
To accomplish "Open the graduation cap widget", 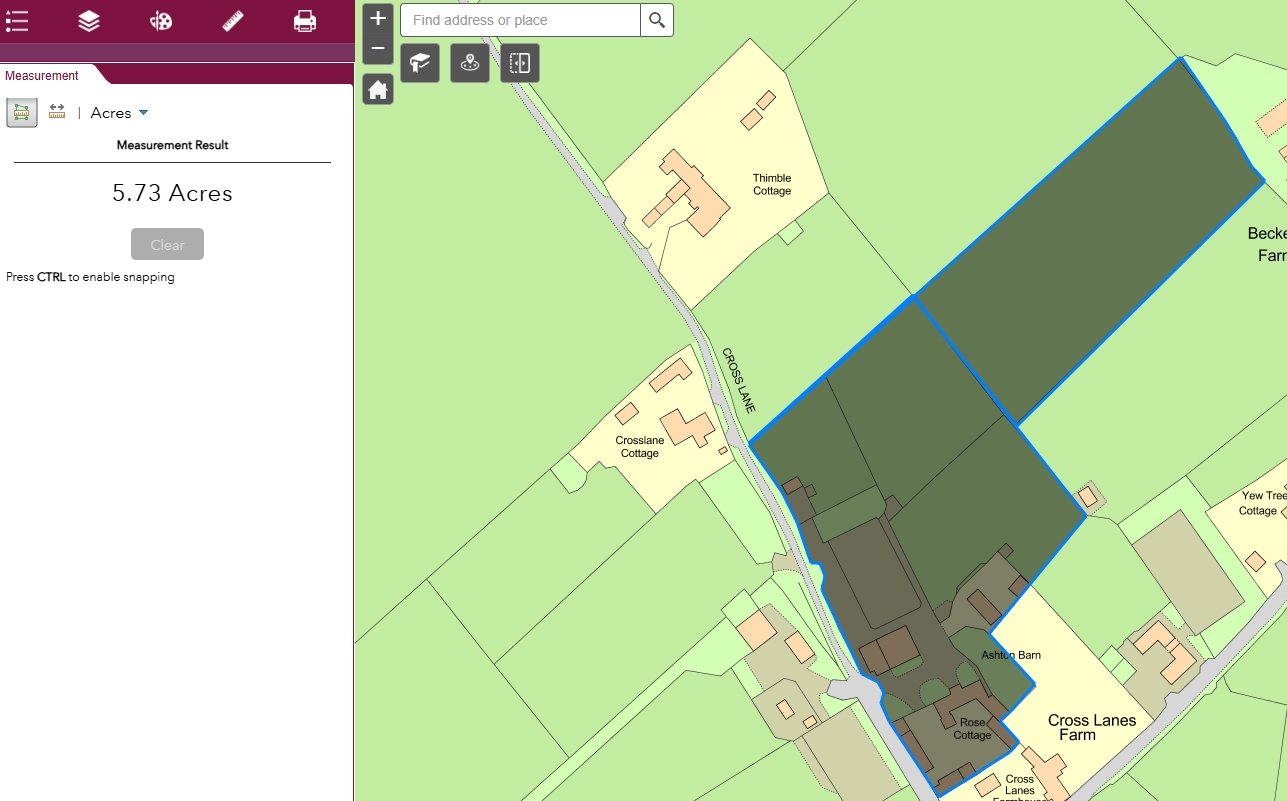I will pos(420,63).
